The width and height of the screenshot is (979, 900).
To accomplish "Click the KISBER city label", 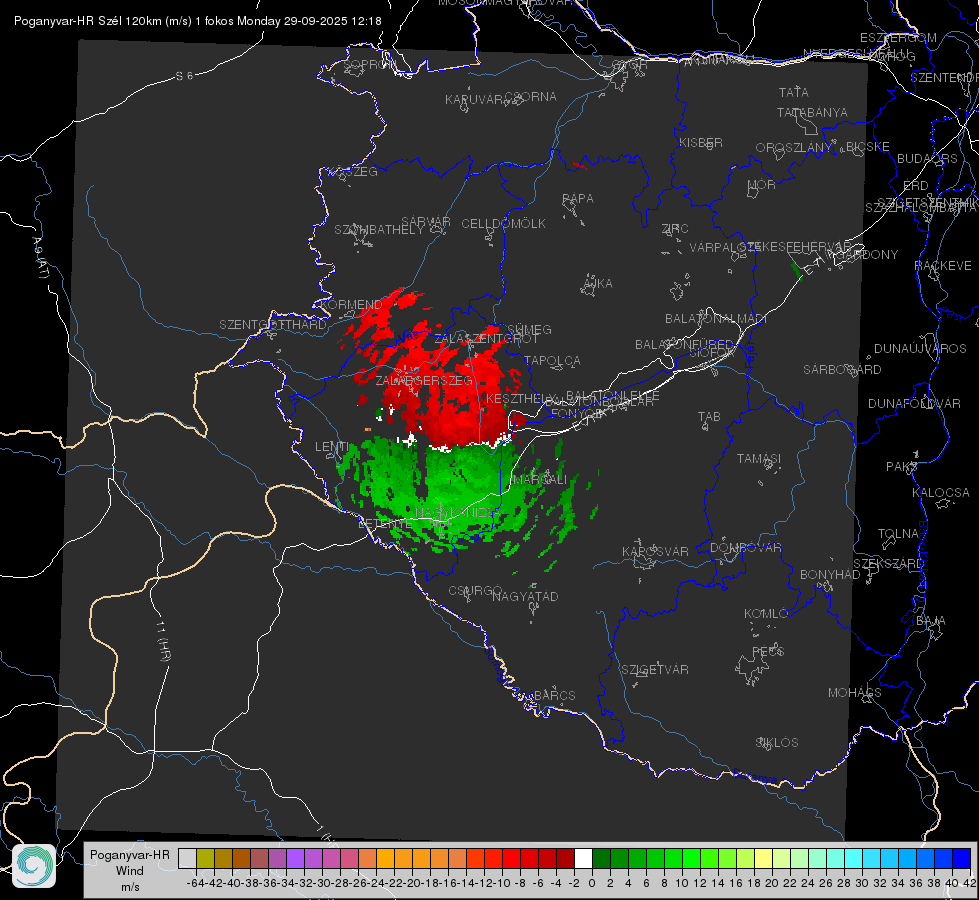I will click(x=701, y=142).
